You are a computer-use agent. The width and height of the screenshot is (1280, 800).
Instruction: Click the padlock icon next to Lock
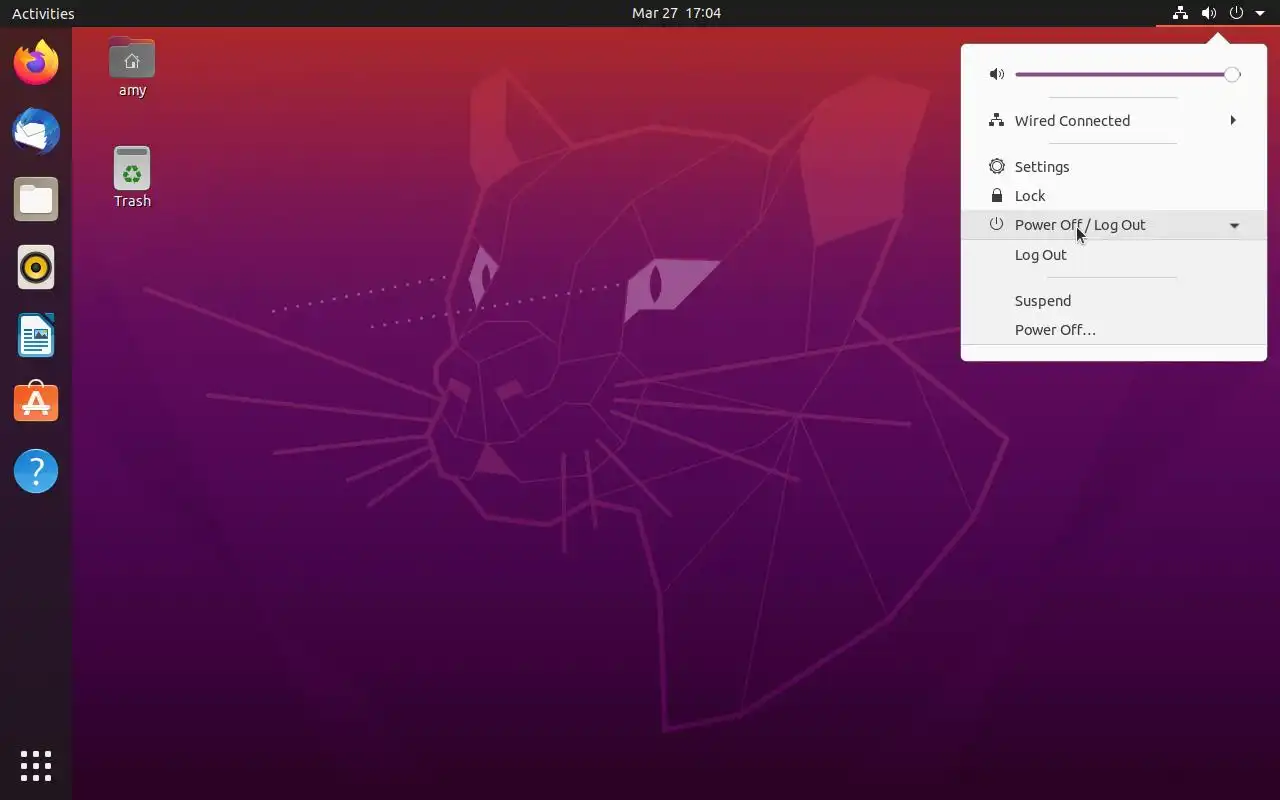pyautogui.click(x=996, y=196)
